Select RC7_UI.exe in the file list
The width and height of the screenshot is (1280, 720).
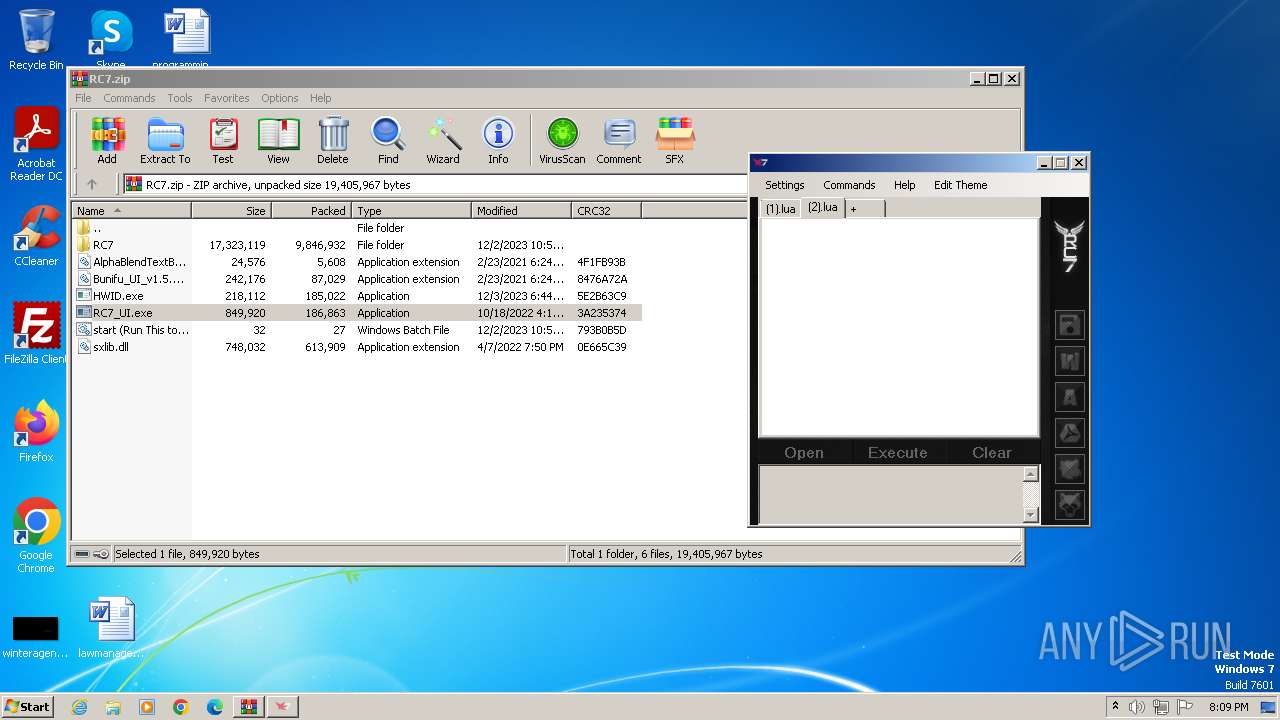(x=357, y=313)
